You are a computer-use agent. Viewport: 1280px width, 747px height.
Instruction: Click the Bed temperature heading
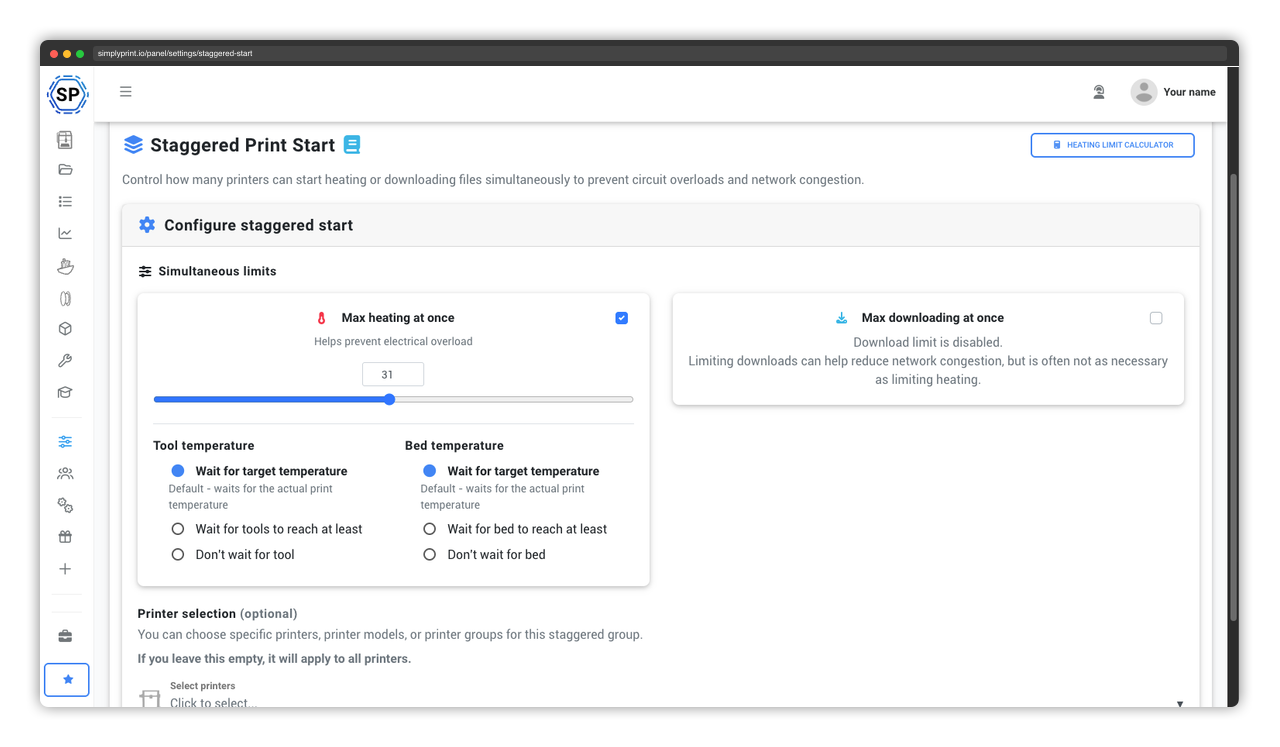pos(454,446)
